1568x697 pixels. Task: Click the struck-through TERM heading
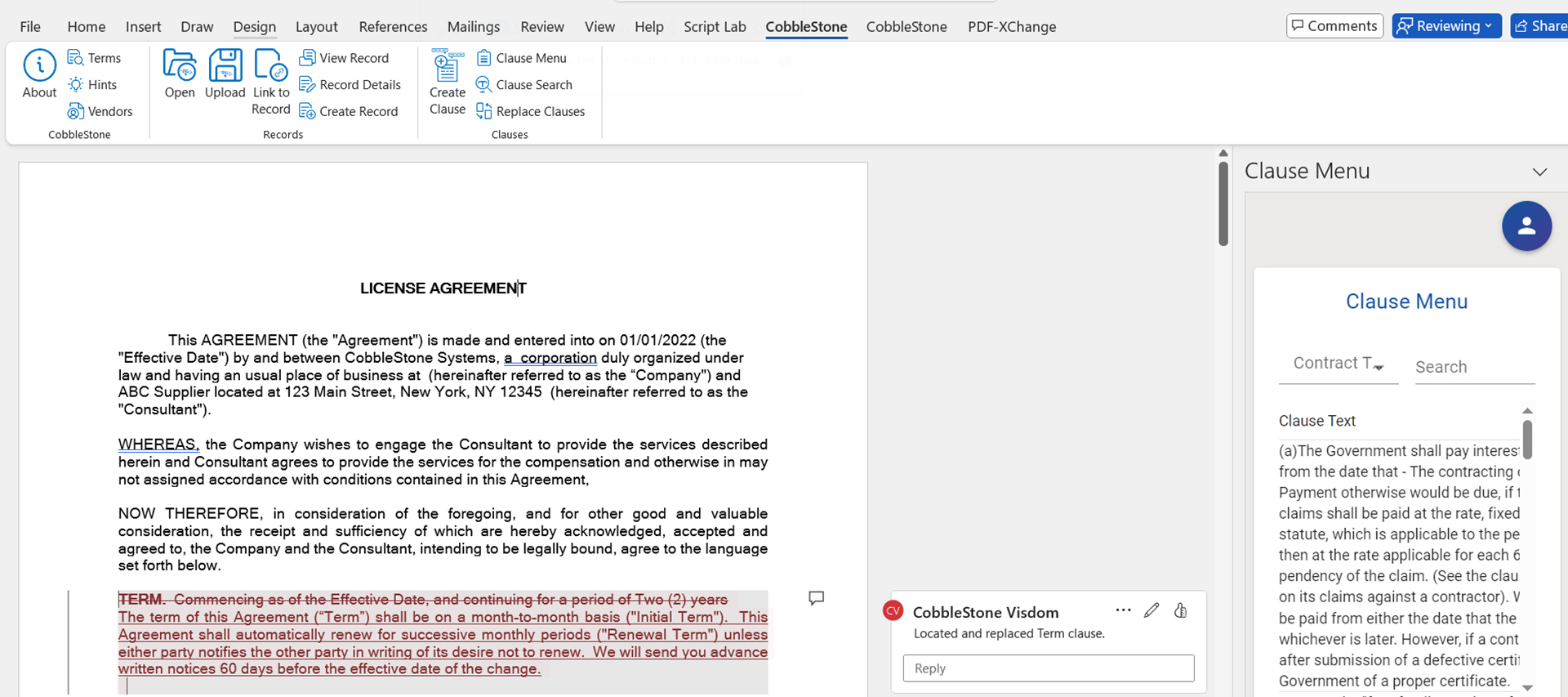point(142,600)
